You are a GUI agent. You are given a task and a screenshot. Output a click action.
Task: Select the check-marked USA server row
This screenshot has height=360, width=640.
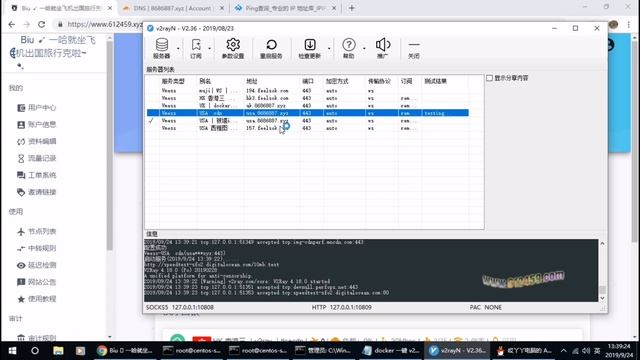tap(308, 120)
